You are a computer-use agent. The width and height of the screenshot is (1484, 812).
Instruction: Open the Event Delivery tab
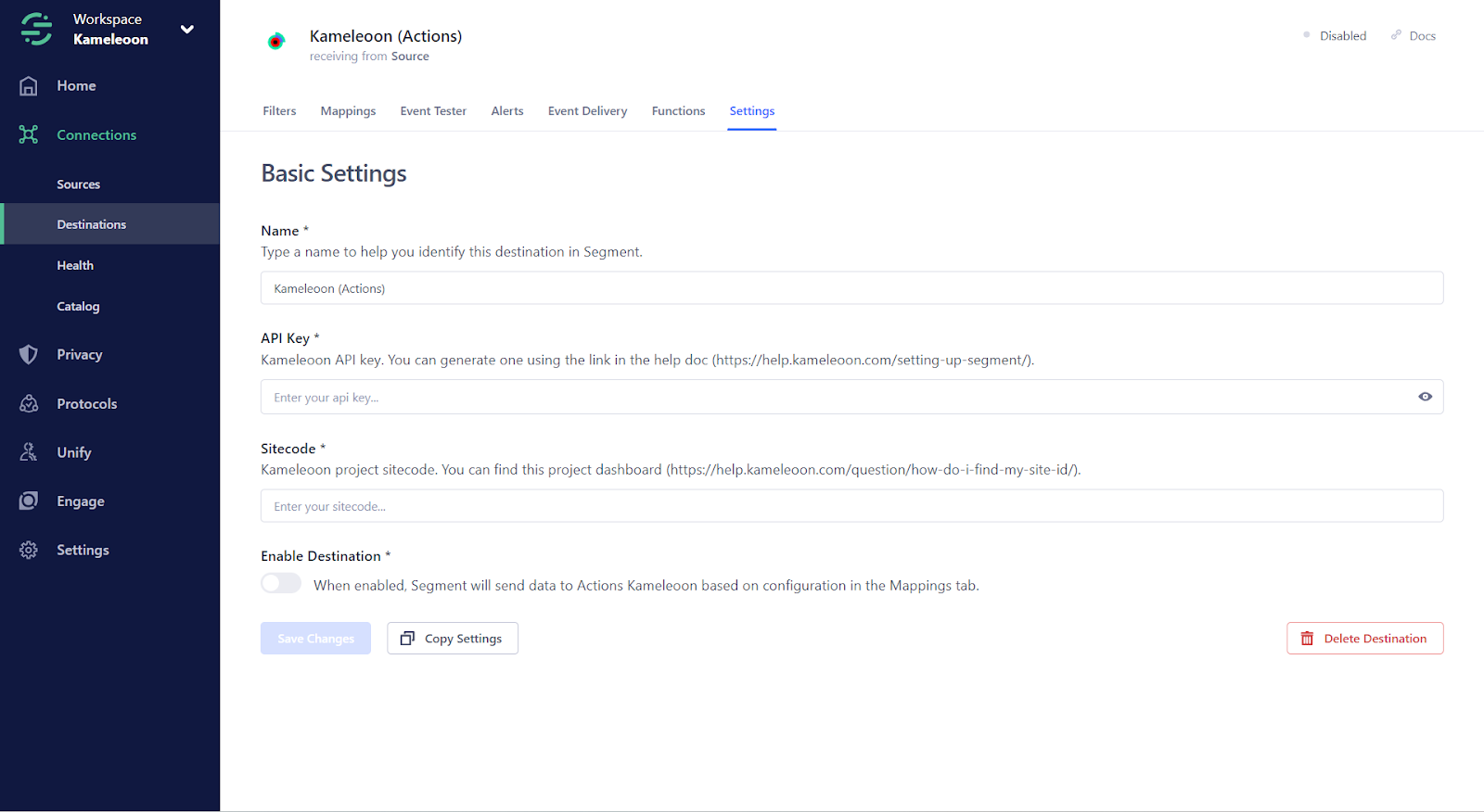coord(587,111)
